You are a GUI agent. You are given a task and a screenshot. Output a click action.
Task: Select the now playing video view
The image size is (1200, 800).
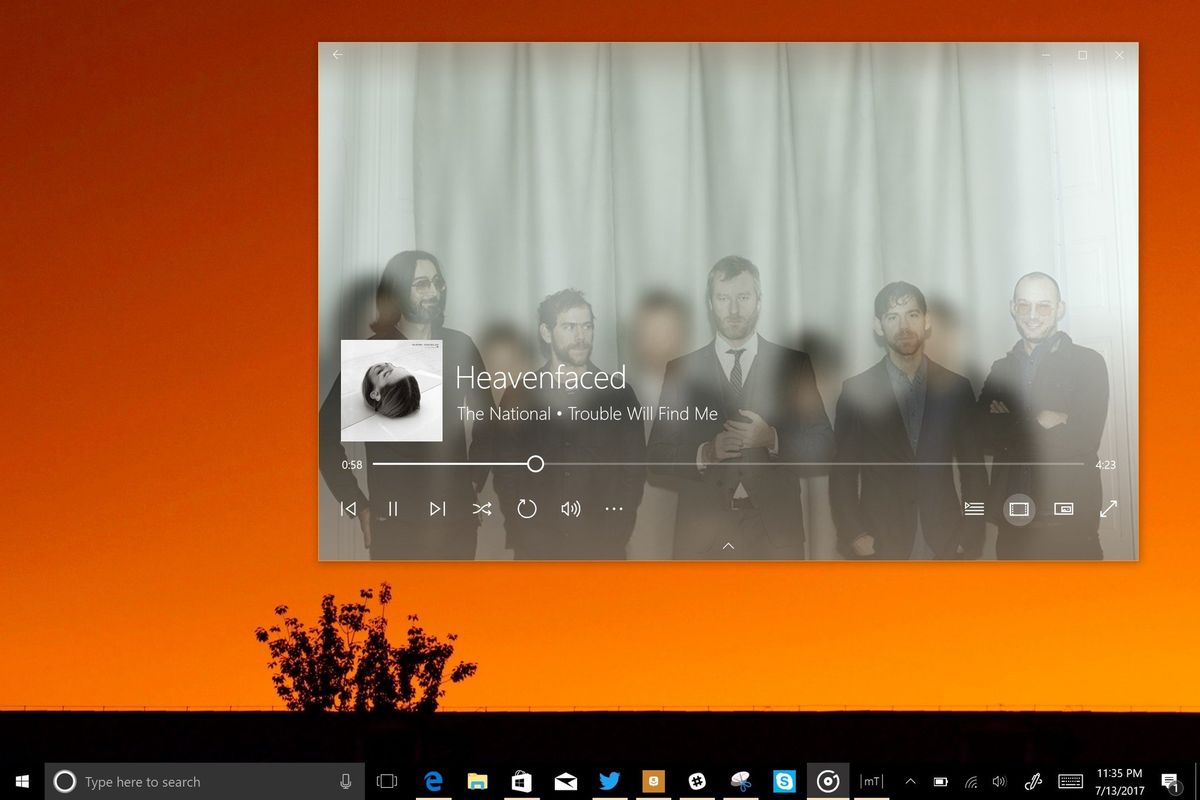pyautogui.click(x=1019, y=508)
